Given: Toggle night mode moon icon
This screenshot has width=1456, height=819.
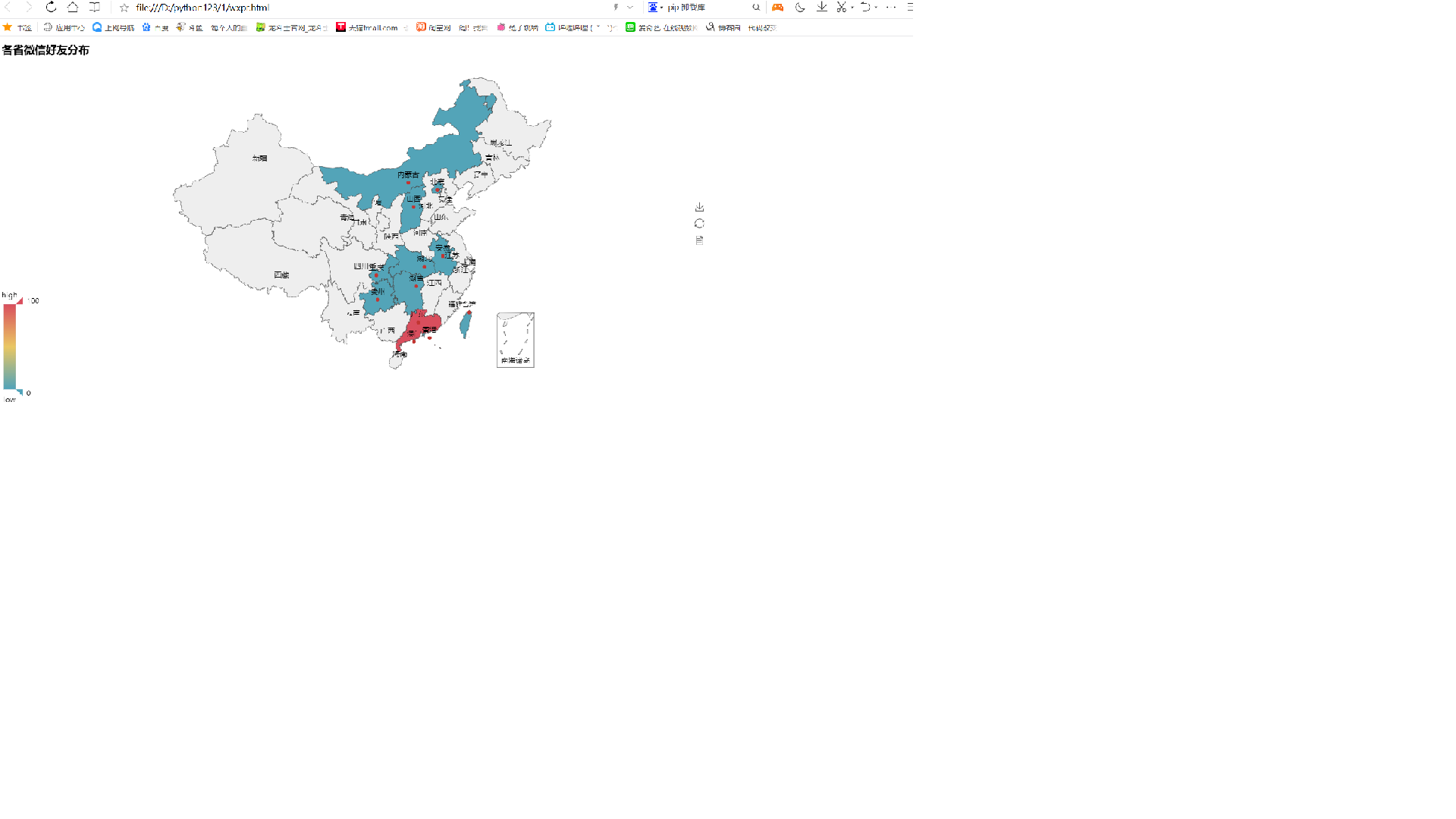Looking at the screenshot, I should 800,7.
